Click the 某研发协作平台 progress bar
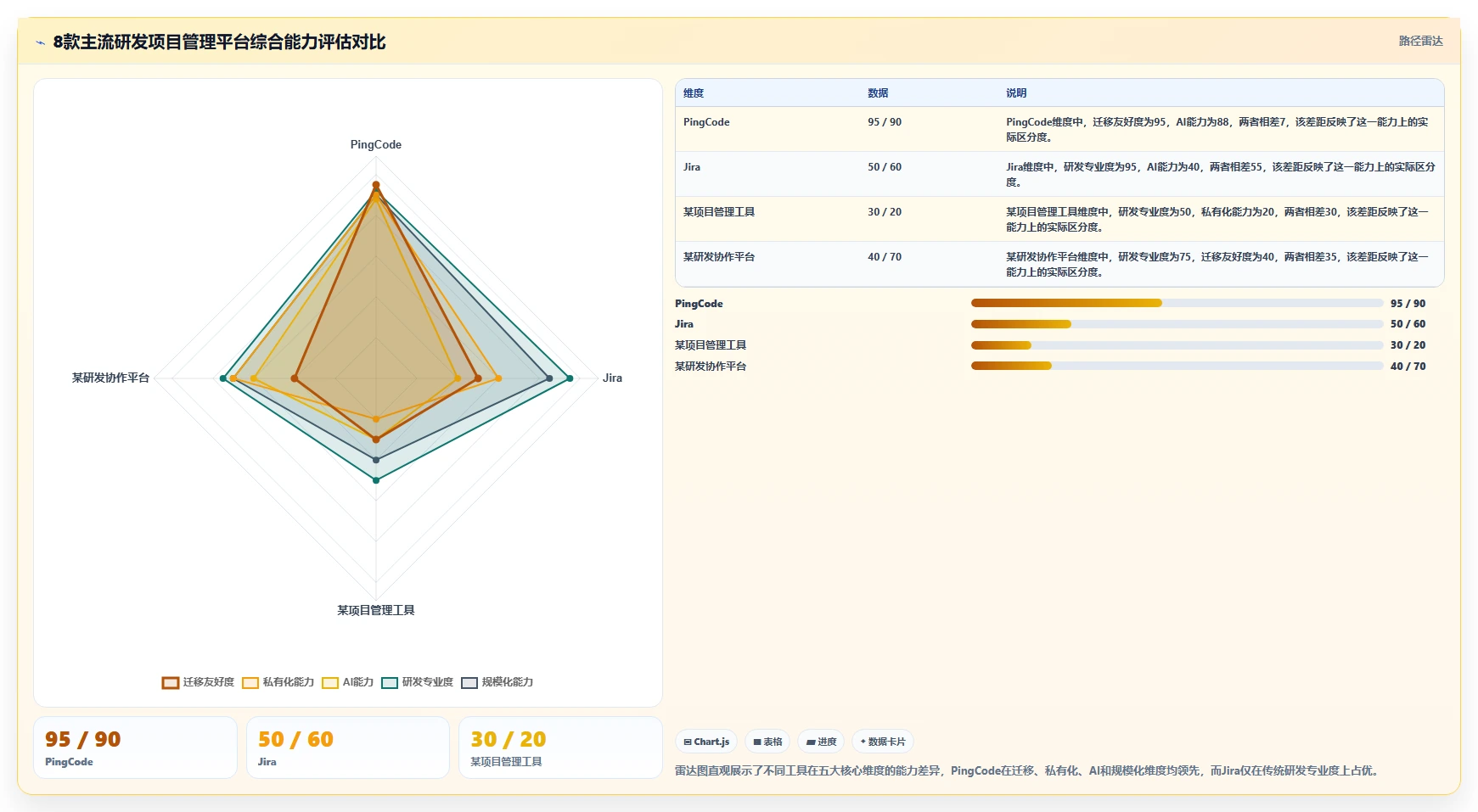The image size is (1478, 812). point(1177,366)
